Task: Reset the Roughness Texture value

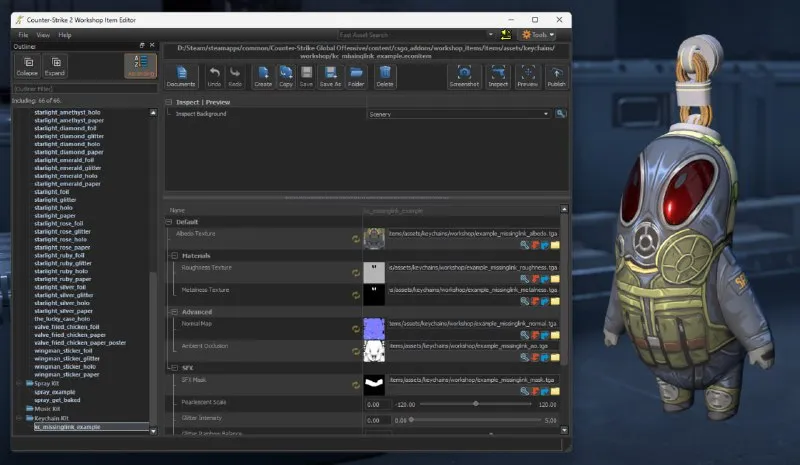Action: click(356, 273)
